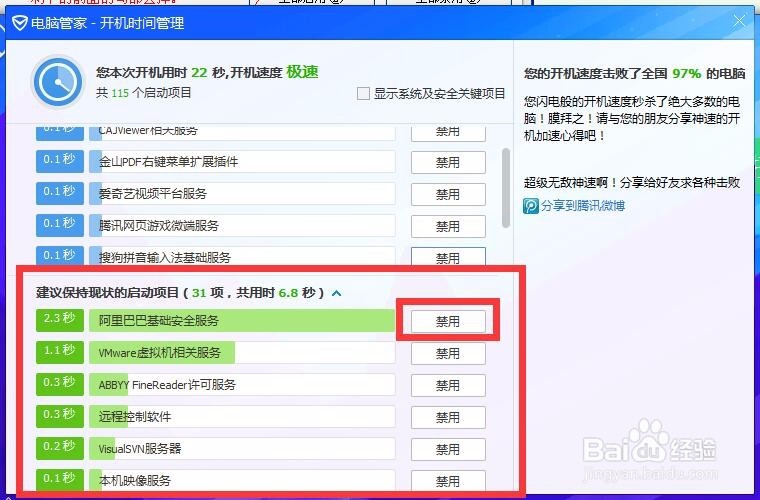Enable 显示系统及安全关键项目 checkbox
760x500 pixels.
(363, 94)
